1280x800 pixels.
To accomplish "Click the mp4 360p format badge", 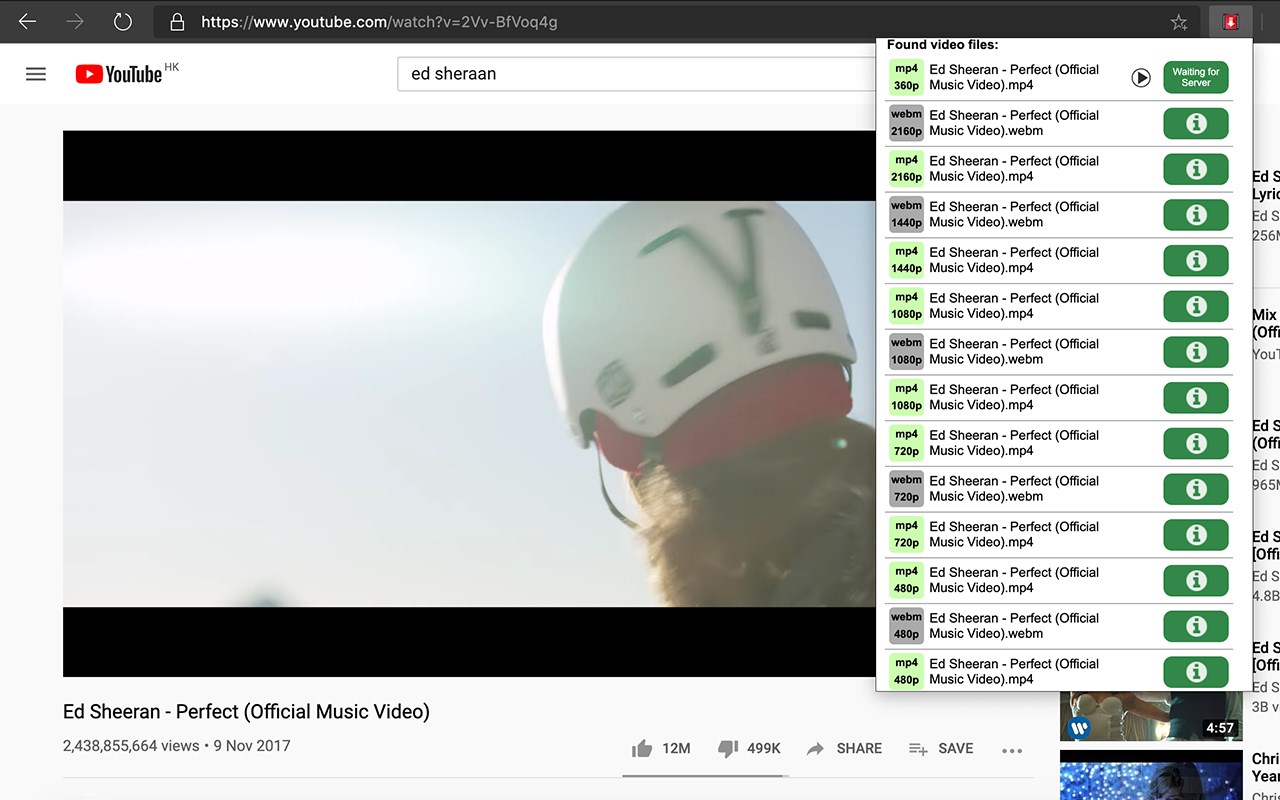I will coord(906,77).
